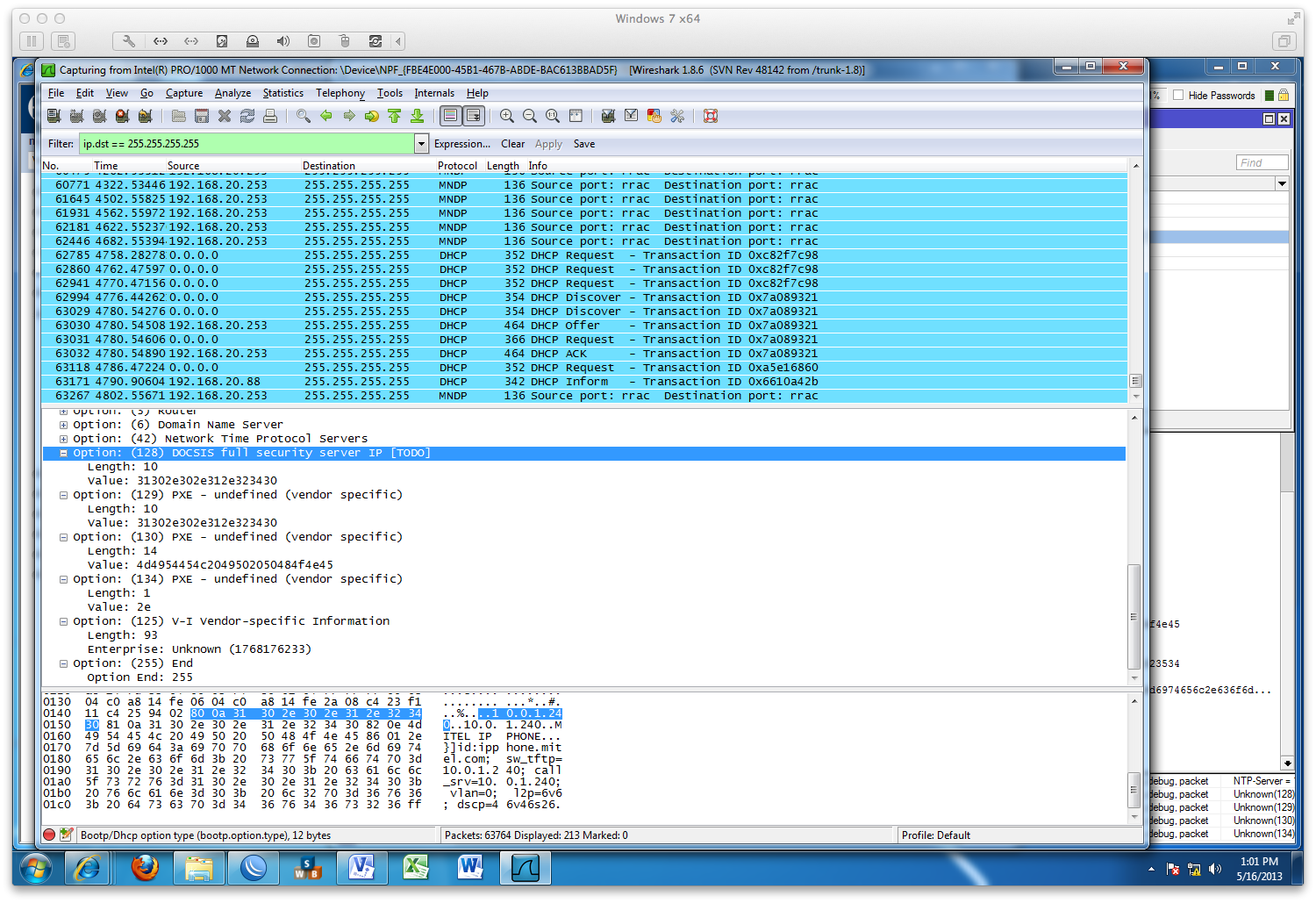
Task: Edit capture filters icon
Action: pyautogui.click(x=608, y=116)
